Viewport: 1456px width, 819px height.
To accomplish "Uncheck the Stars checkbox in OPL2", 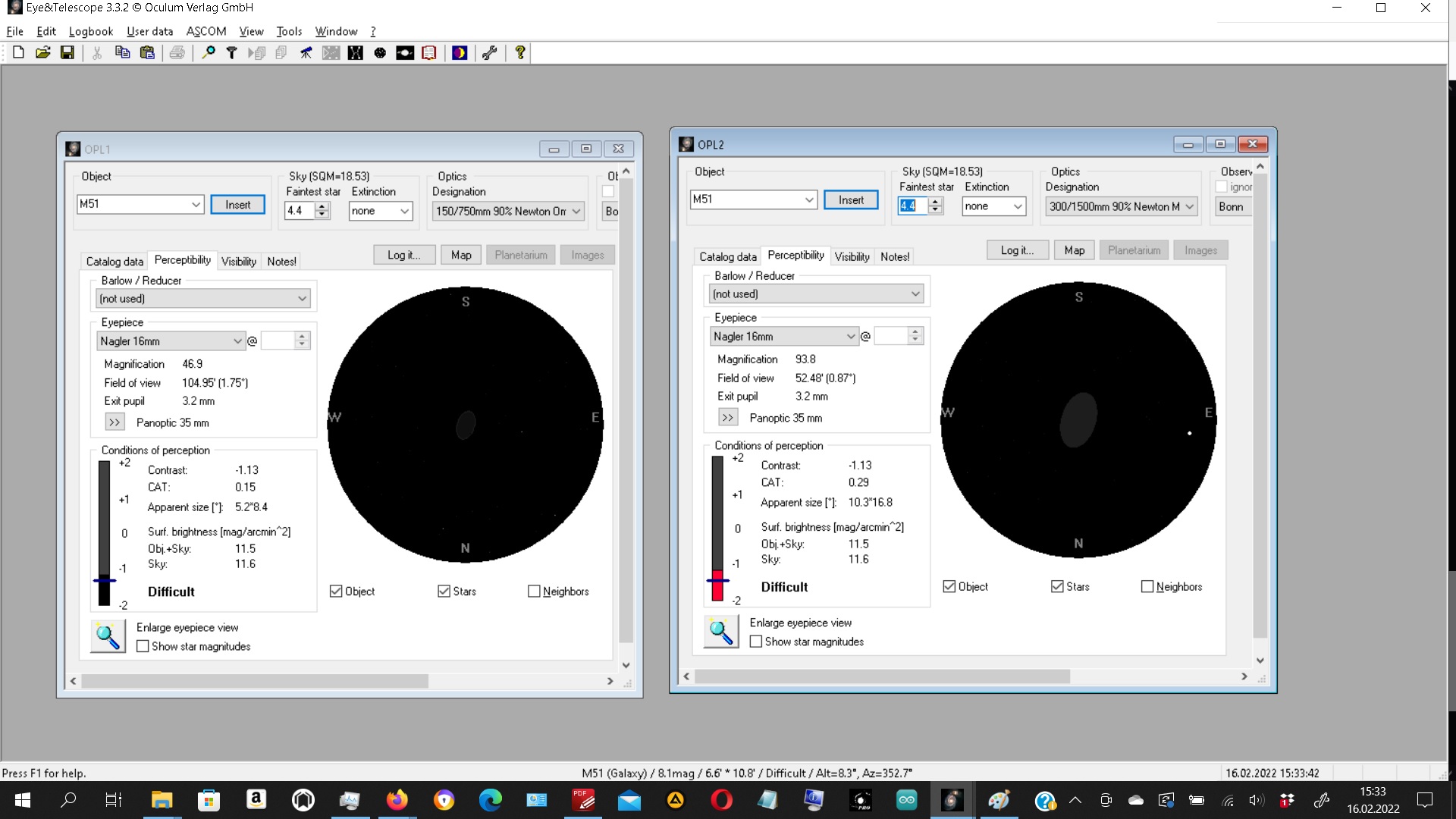I will coord(1057,587).
